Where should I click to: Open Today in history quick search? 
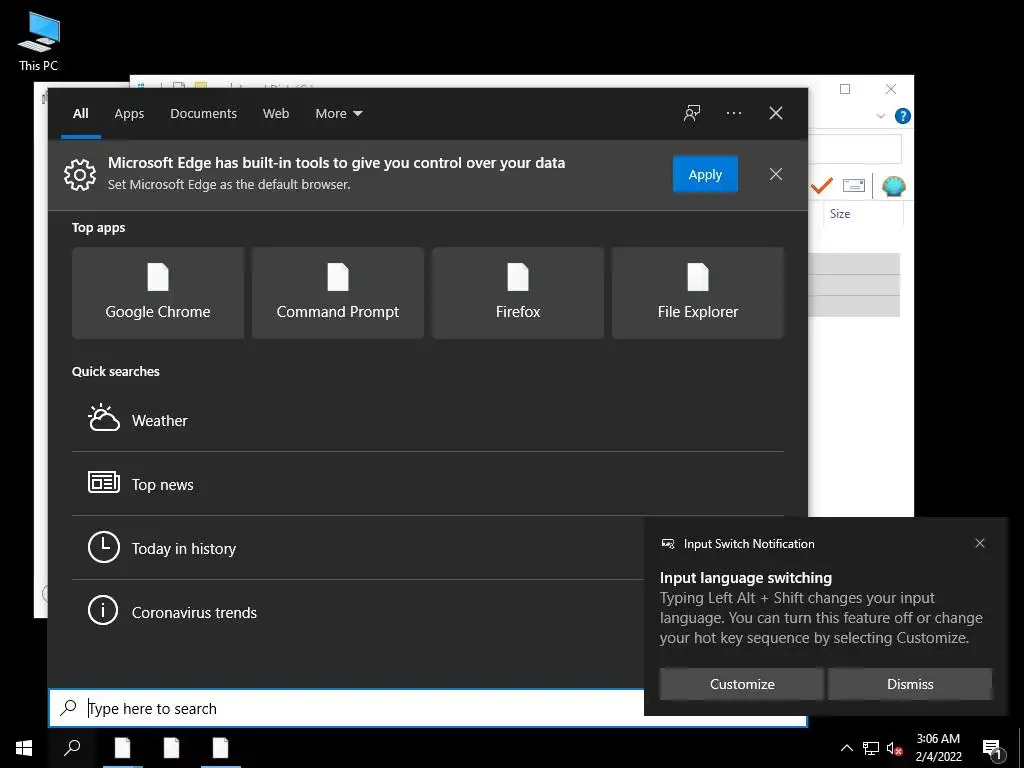[358, 548]
